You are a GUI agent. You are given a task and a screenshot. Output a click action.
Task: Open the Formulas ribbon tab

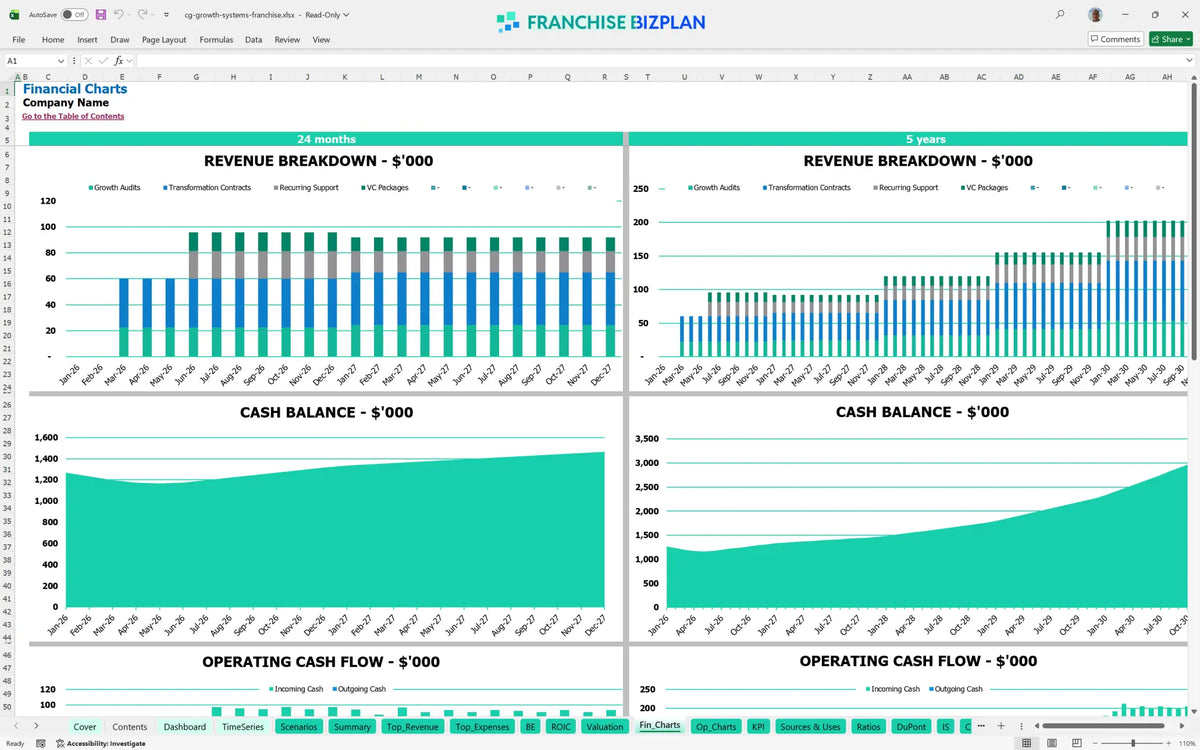(x=216, y=40)
